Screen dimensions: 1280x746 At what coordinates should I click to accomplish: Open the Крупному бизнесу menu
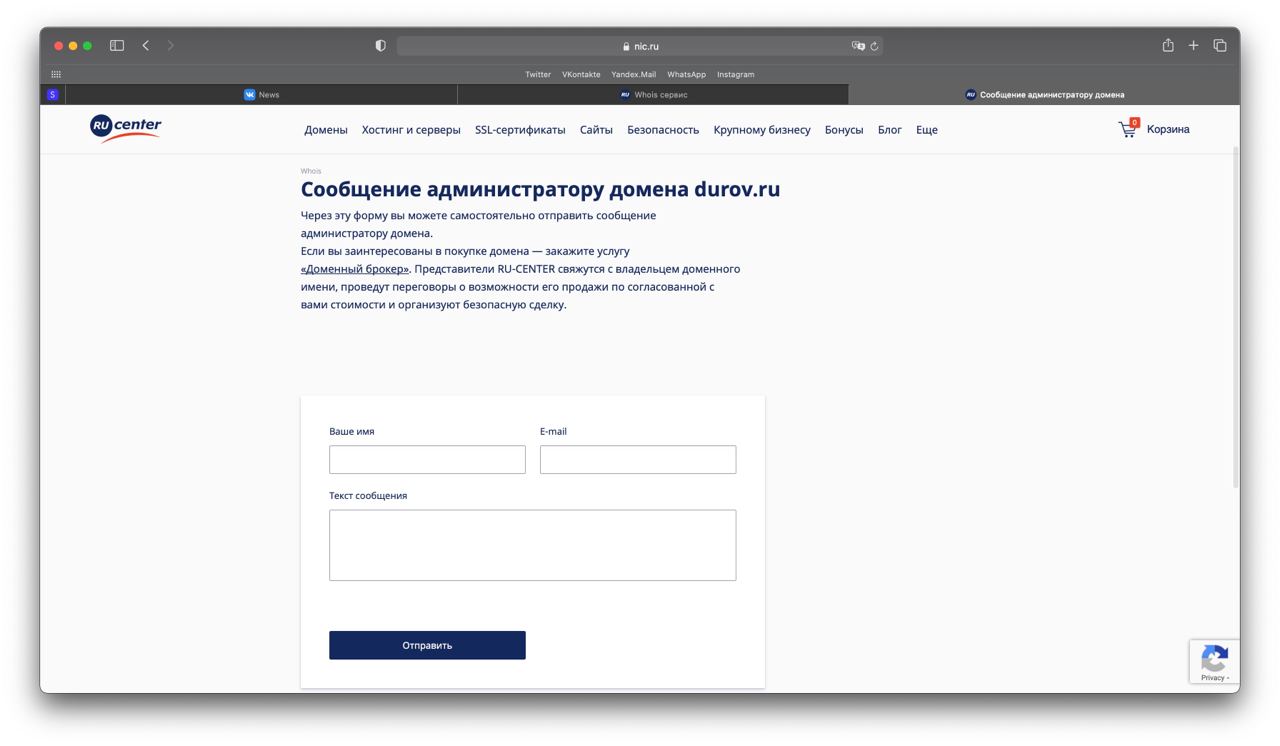[x=762, y=130]
